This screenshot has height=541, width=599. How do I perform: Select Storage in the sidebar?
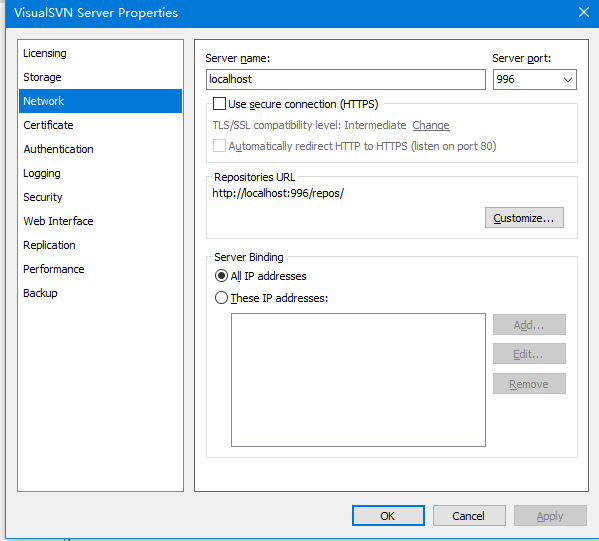(100, 77)
